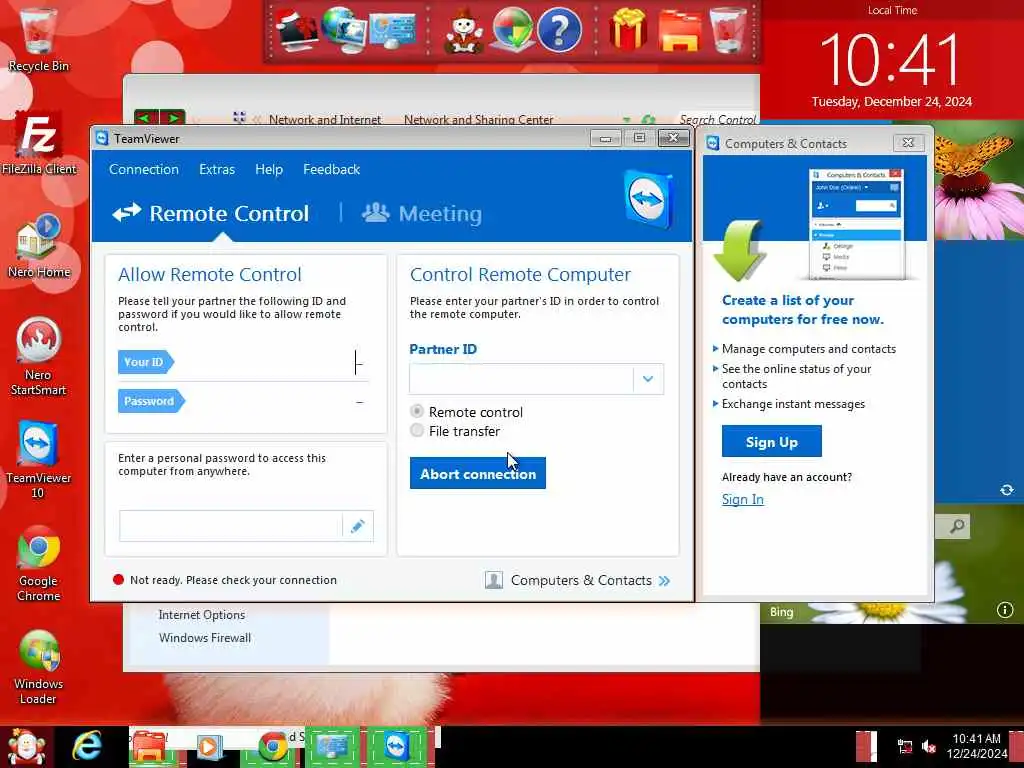Screen dimensions: 1024x768
Task: Open FileZilla Client desktop shortcut
Action: tap(38, 144)
